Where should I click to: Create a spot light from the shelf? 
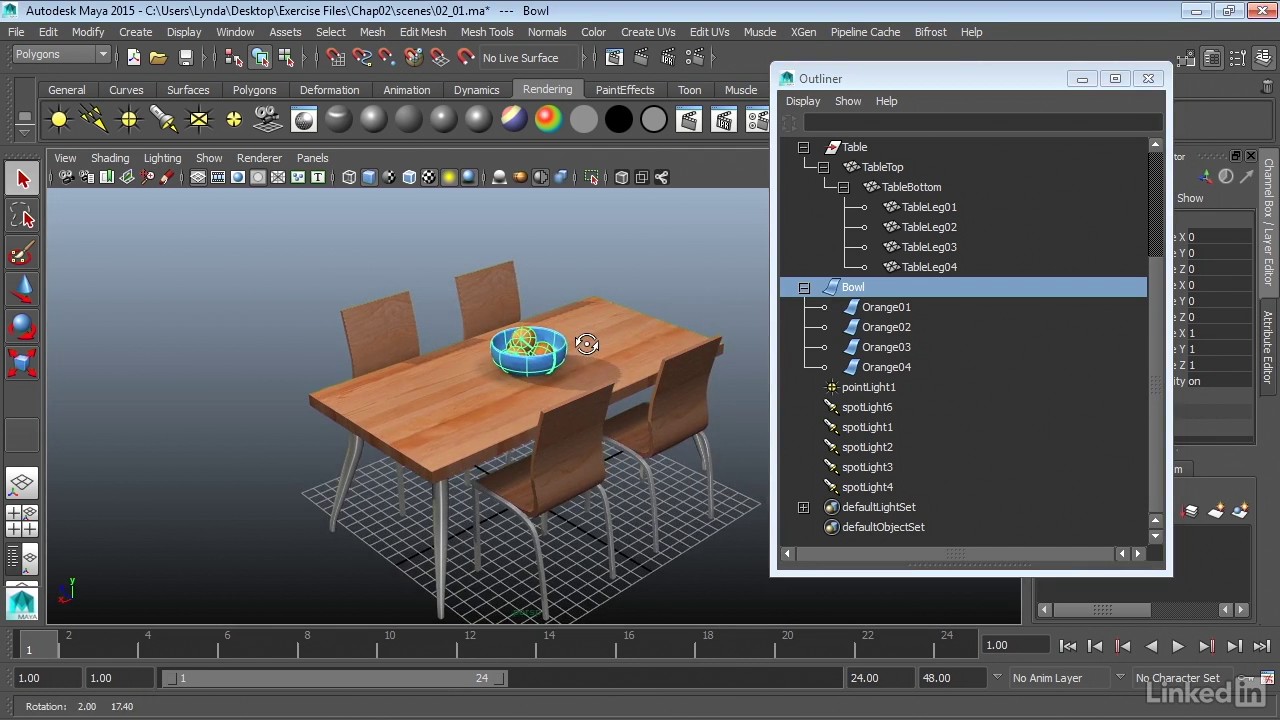(x=164, y=120)
